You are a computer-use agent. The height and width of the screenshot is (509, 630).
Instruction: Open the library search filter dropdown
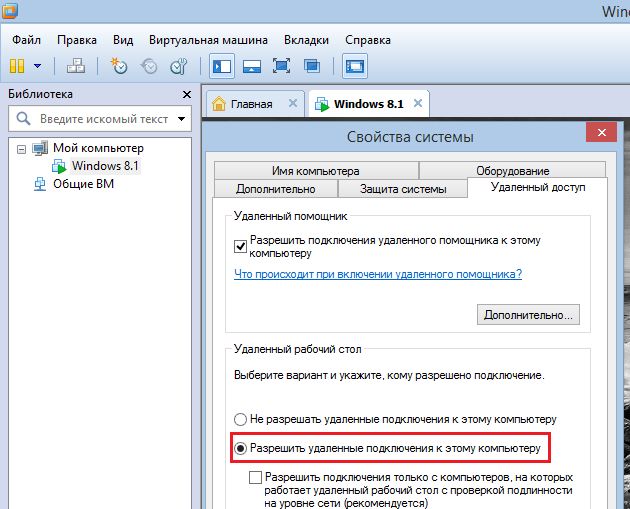[x=181, y=119]
